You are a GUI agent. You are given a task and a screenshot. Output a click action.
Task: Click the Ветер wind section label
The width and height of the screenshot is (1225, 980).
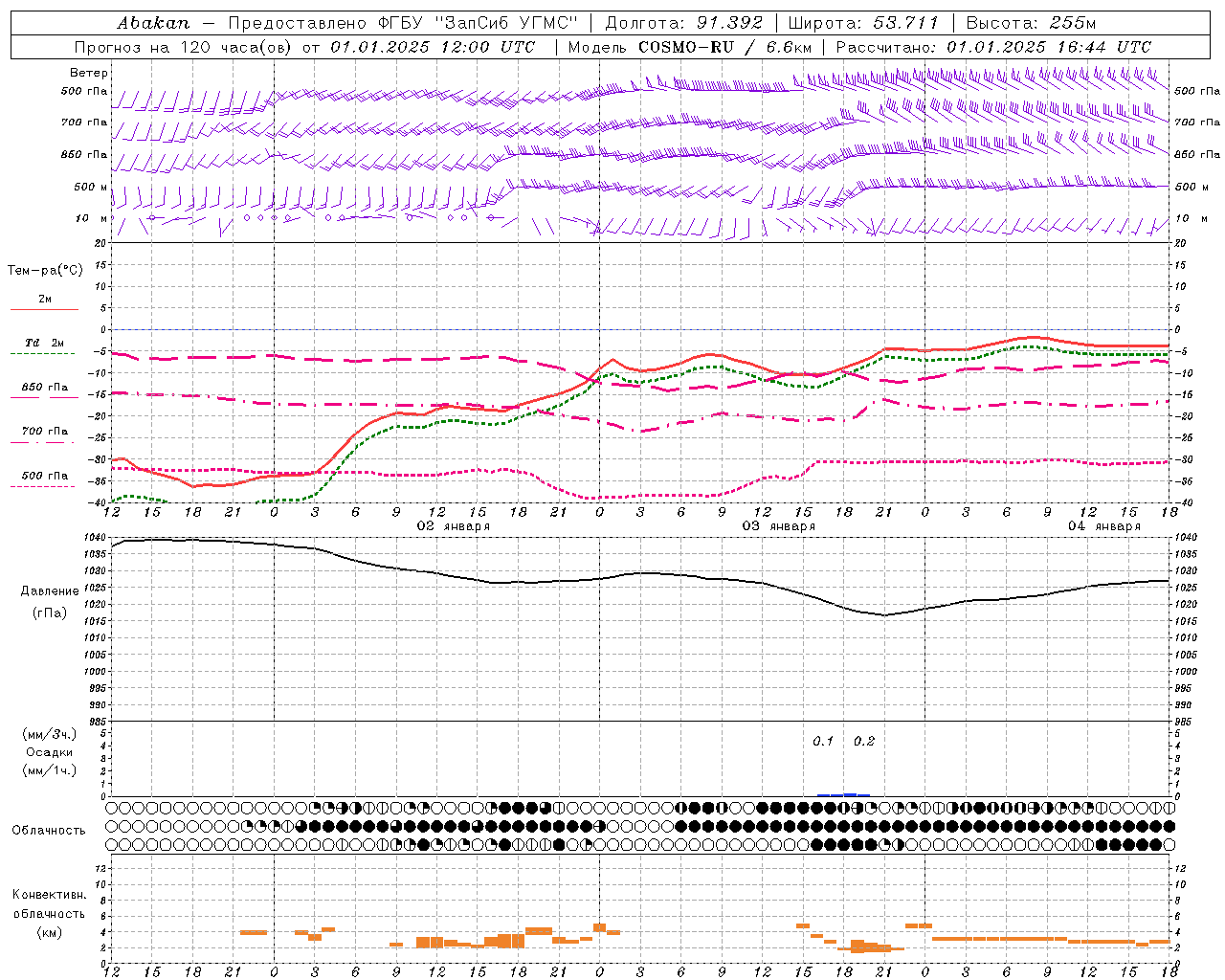pyautogui.click(x=89, y=73)
